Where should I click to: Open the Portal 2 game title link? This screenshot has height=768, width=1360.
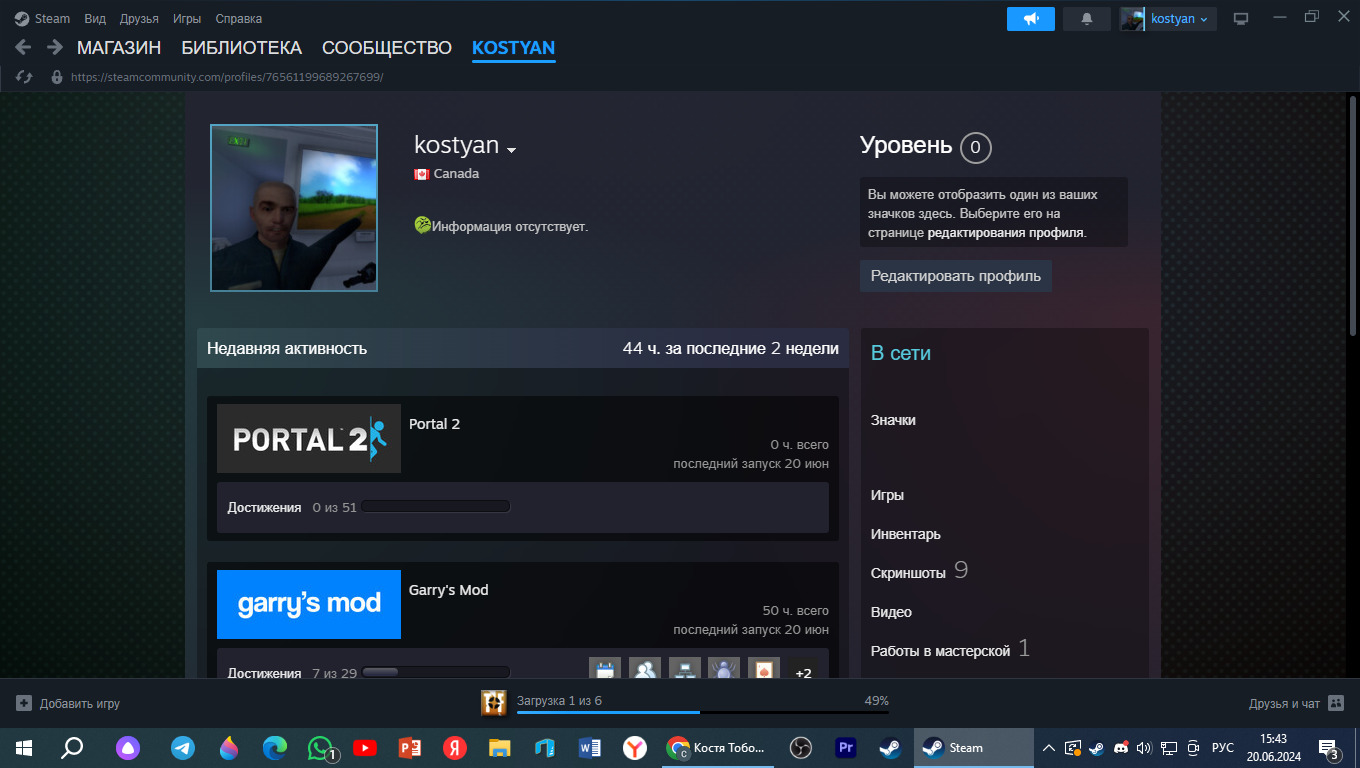pos(435,424)
